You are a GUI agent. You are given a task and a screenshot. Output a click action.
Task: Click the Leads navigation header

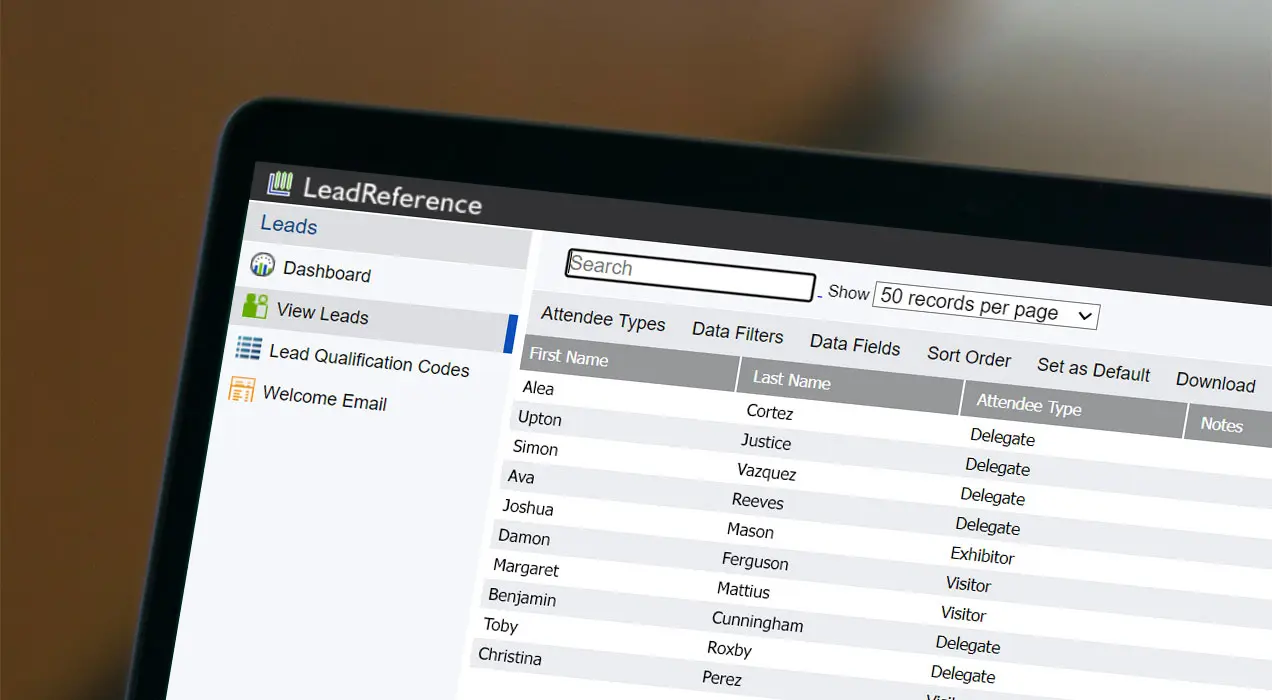tap(288, 226)
